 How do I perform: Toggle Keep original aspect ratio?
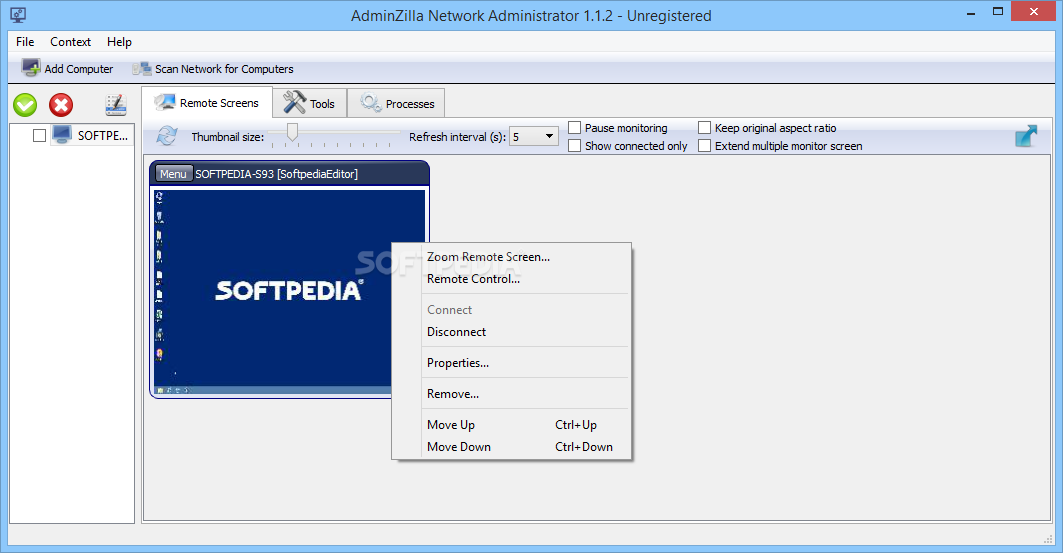click(704, 127)
